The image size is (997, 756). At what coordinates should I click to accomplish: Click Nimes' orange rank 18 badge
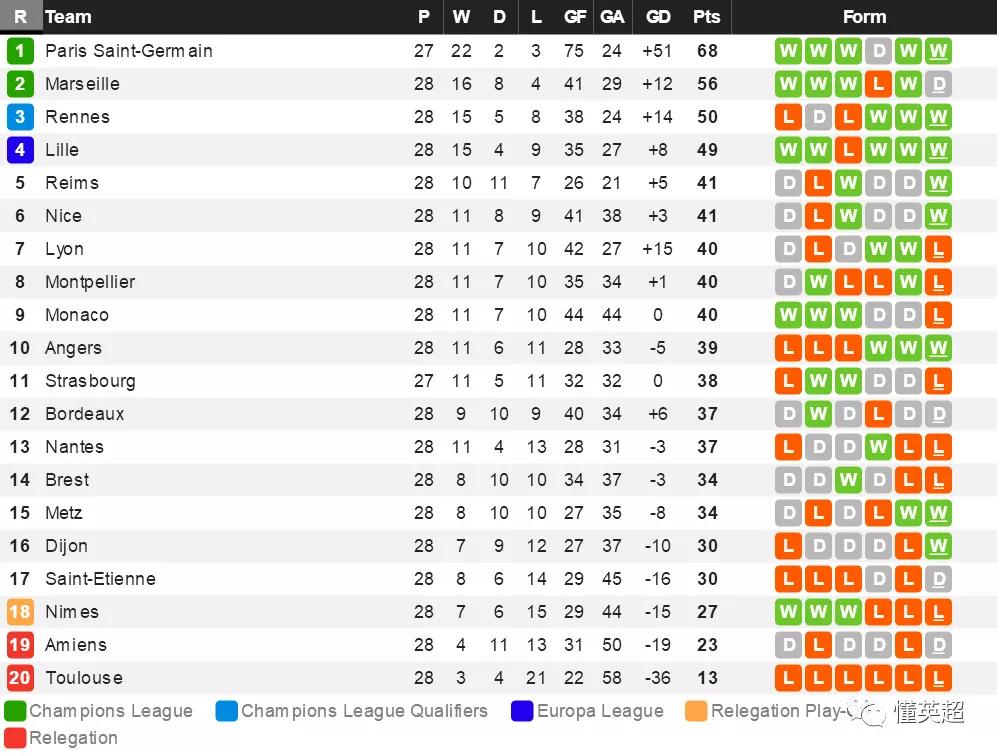point(20,612)
